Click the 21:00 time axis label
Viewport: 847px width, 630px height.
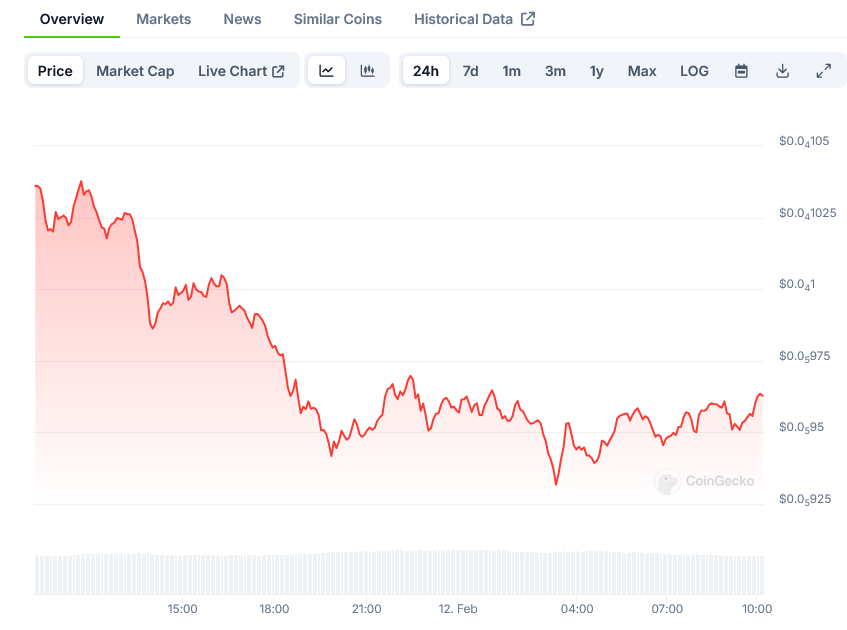click(366, 609)
